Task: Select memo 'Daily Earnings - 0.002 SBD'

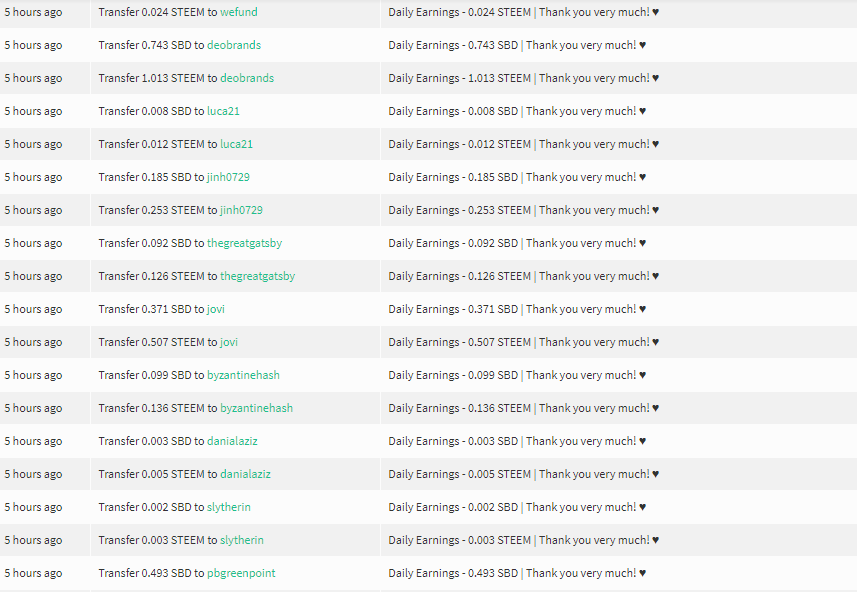Action: (x=453, y=507)
